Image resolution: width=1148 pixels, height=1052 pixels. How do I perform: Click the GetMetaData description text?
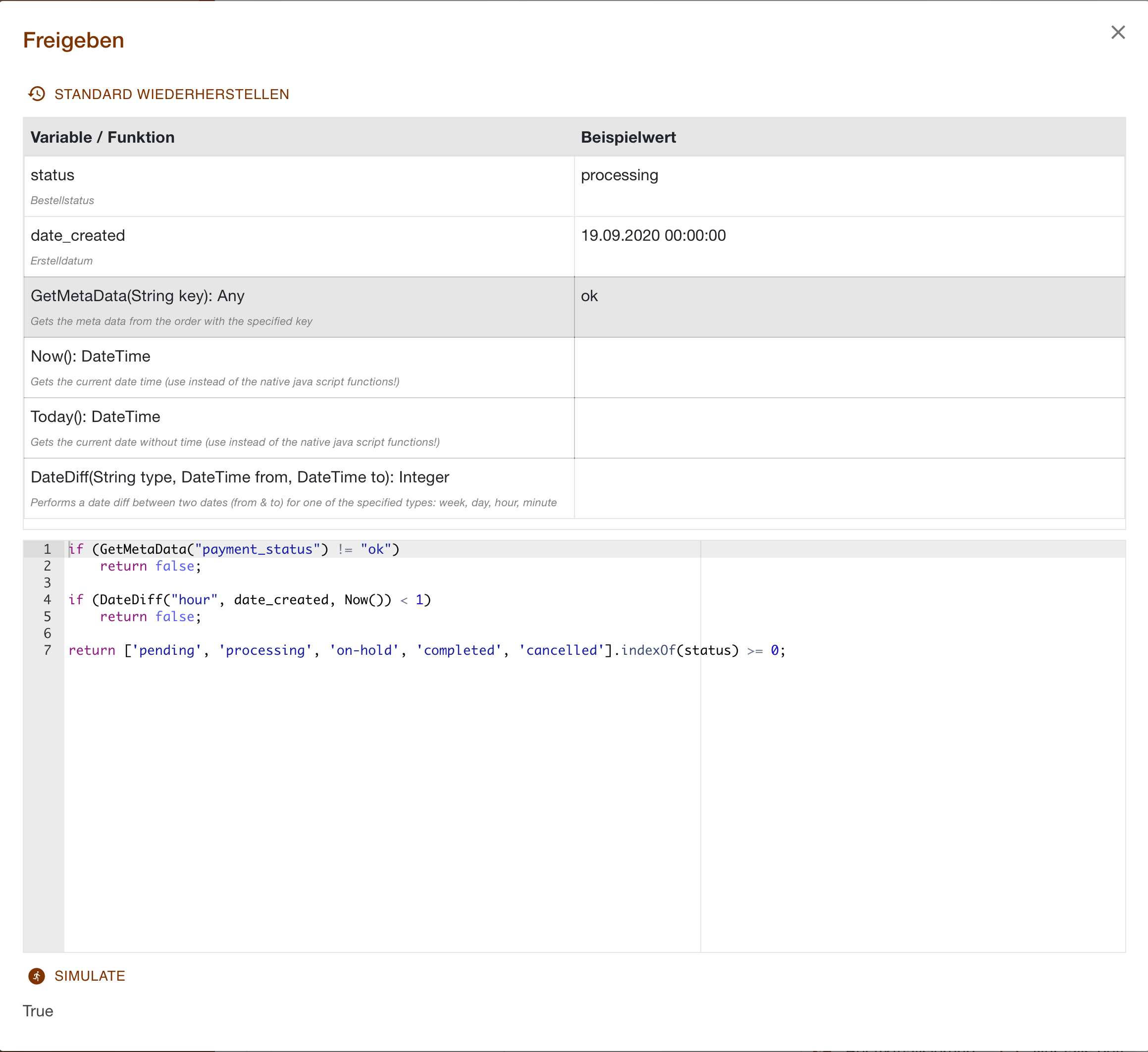[171, 321]
